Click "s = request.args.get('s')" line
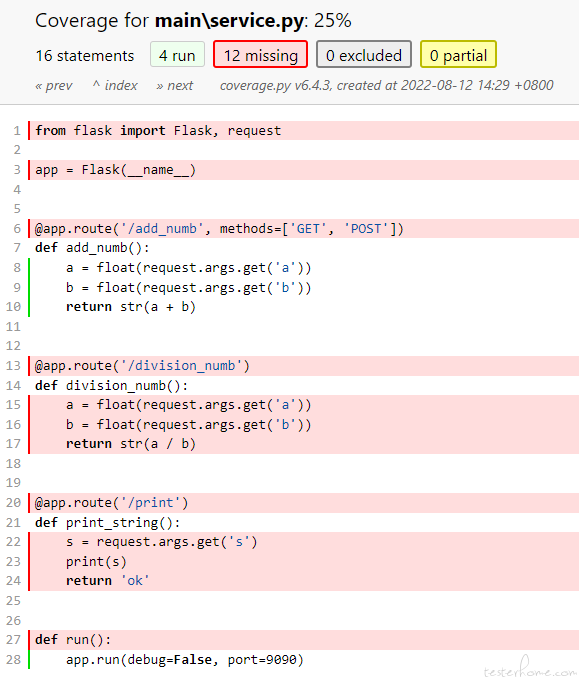579x687 pixels. click(304, 542)
